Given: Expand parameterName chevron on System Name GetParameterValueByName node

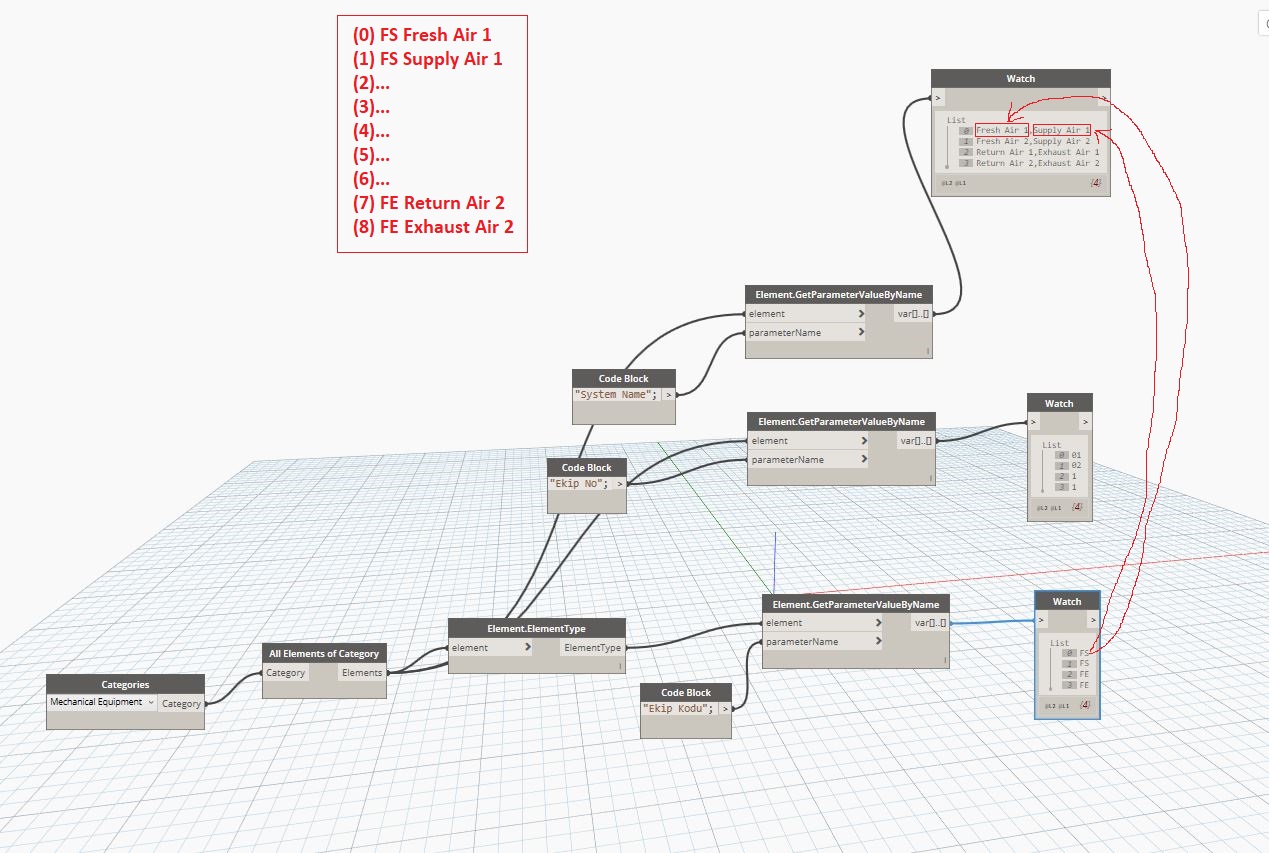Looking at the screenshot, I should tap(860, 332).
